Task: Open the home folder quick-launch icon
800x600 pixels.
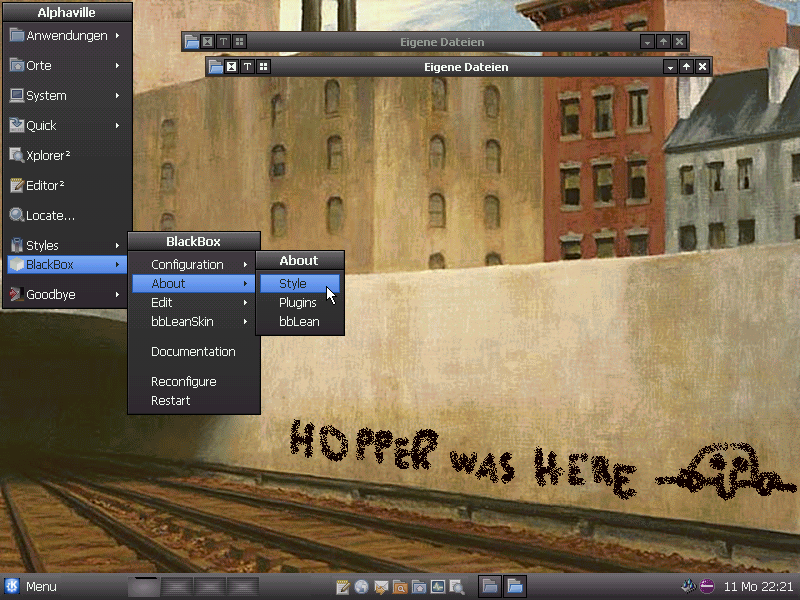Action: pyautogui.click(x=419, y=587)
